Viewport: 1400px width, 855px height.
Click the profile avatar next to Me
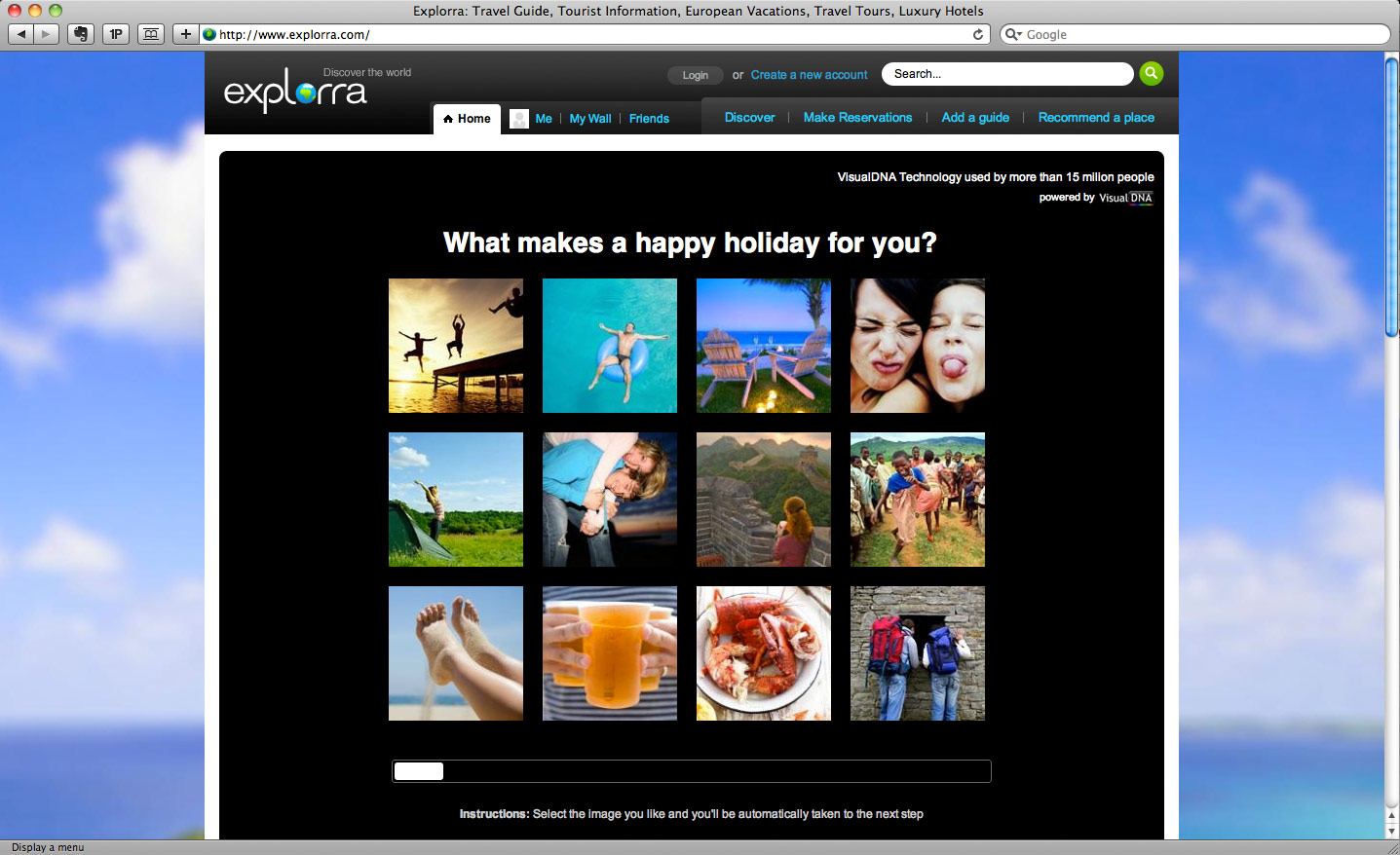[x=519, y=119]
